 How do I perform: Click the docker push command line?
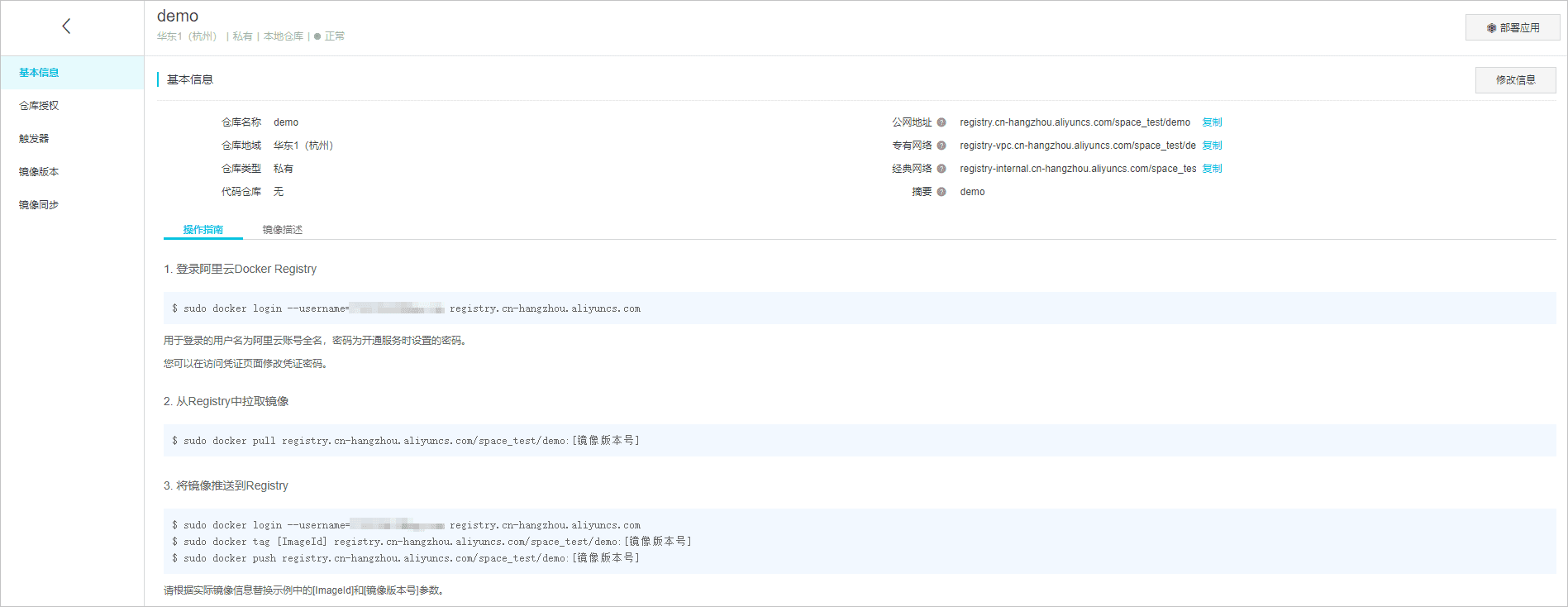coord(406,558)
